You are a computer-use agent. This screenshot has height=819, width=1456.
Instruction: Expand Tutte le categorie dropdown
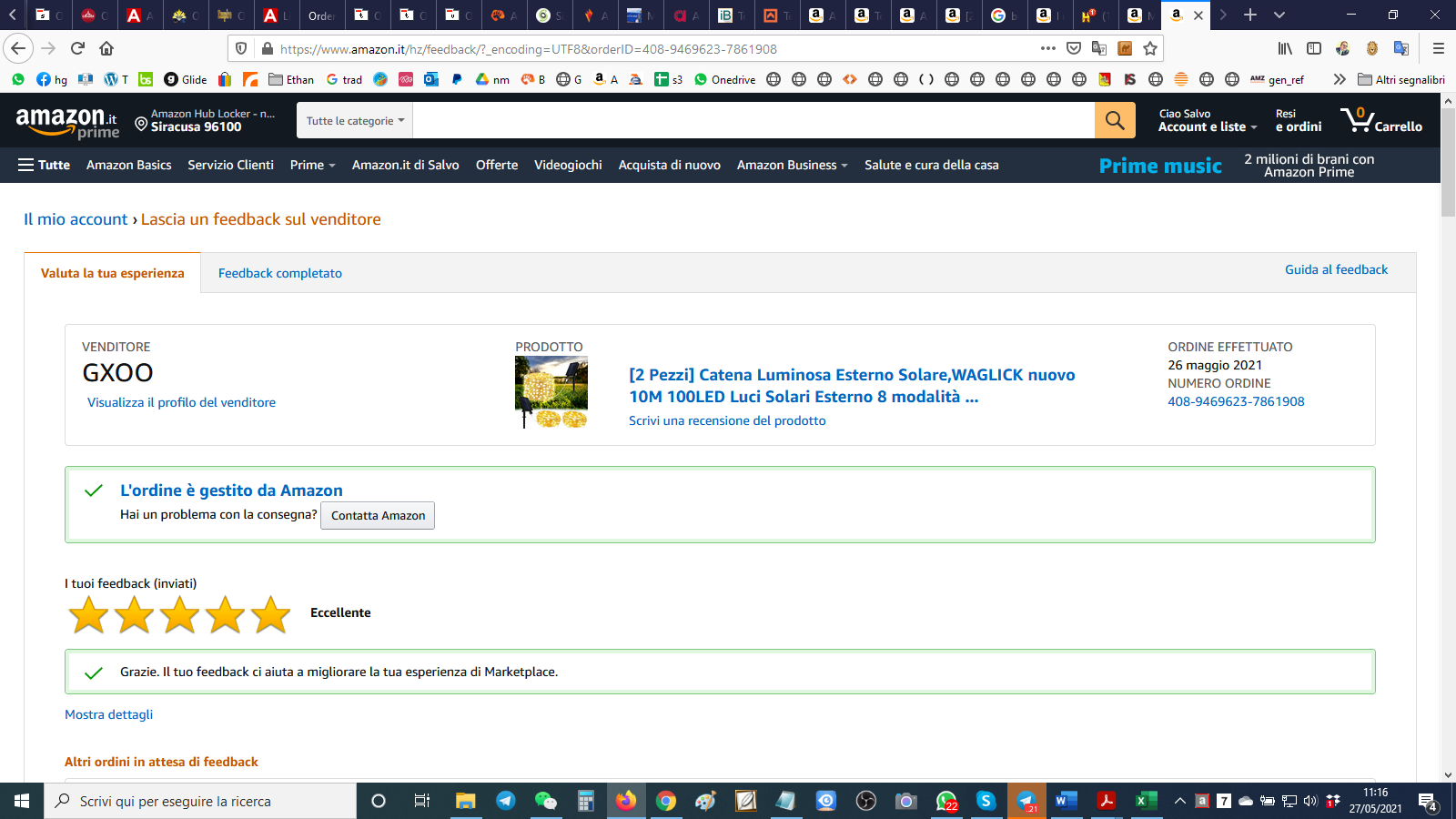(355, 120)
